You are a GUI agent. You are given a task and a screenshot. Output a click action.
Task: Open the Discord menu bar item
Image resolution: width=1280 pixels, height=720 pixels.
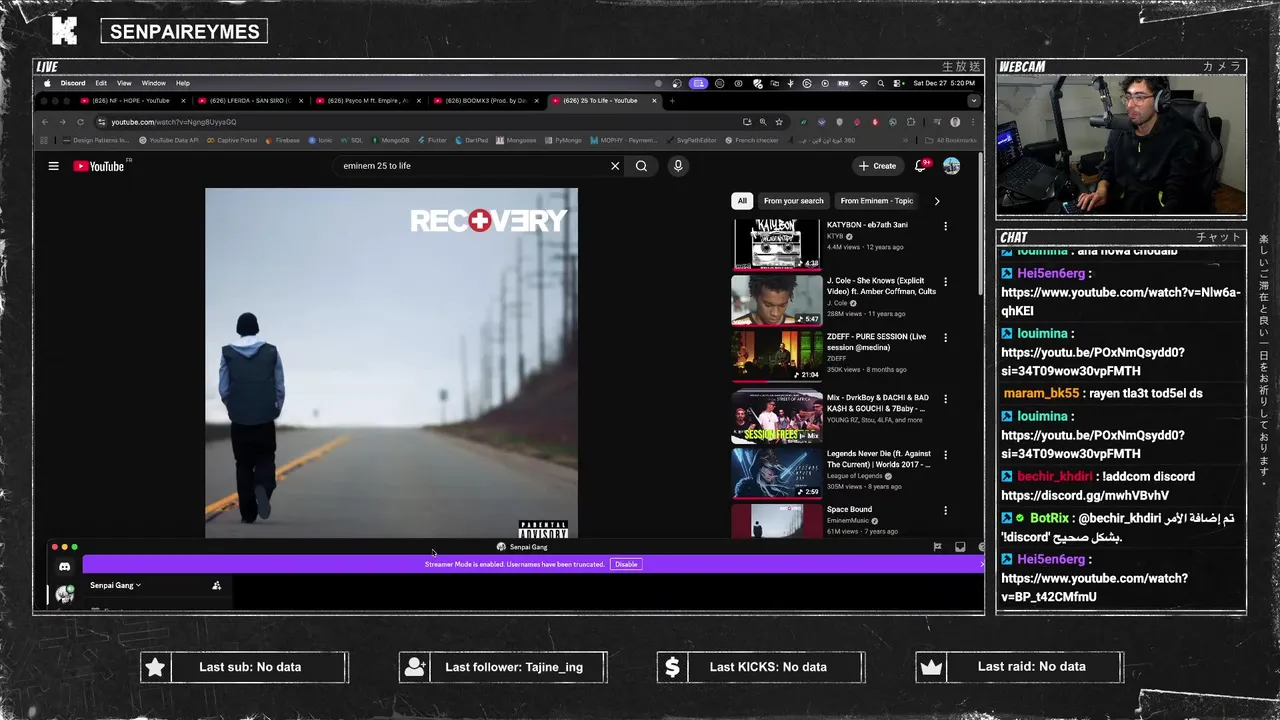73,83
